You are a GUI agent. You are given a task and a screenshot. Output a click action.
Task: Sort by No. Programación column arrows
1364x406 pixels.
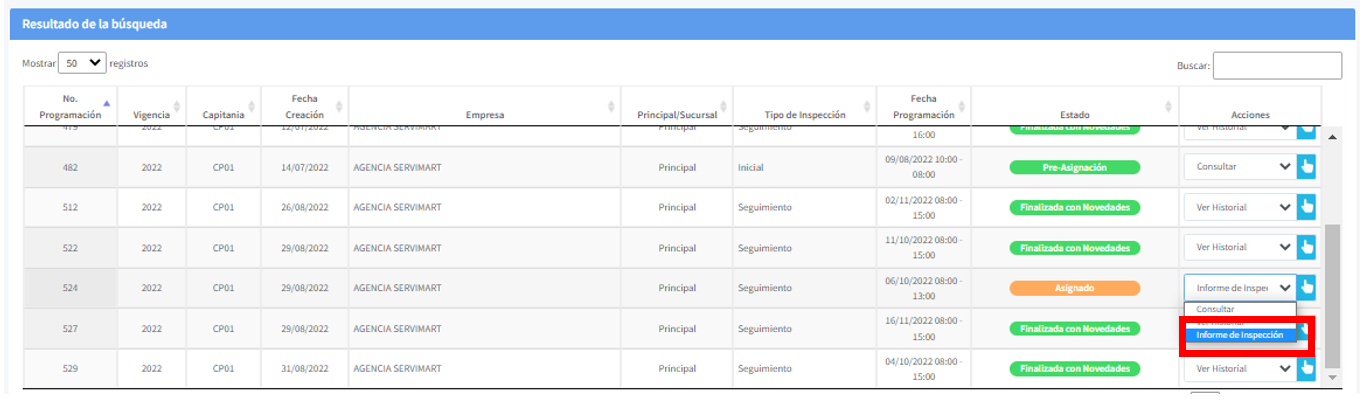point(106,107)
